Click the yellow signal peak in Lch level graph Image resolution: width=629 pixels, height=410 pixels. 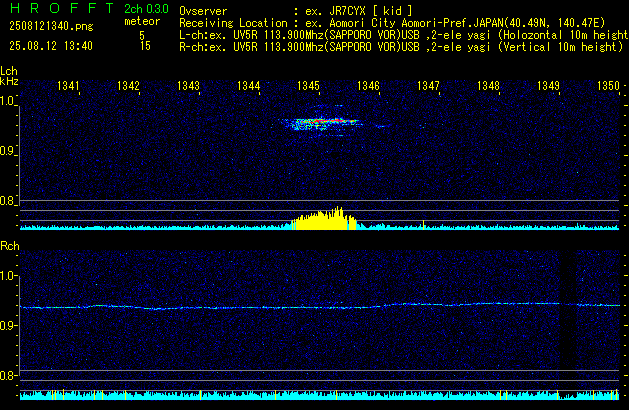point(324,219)
